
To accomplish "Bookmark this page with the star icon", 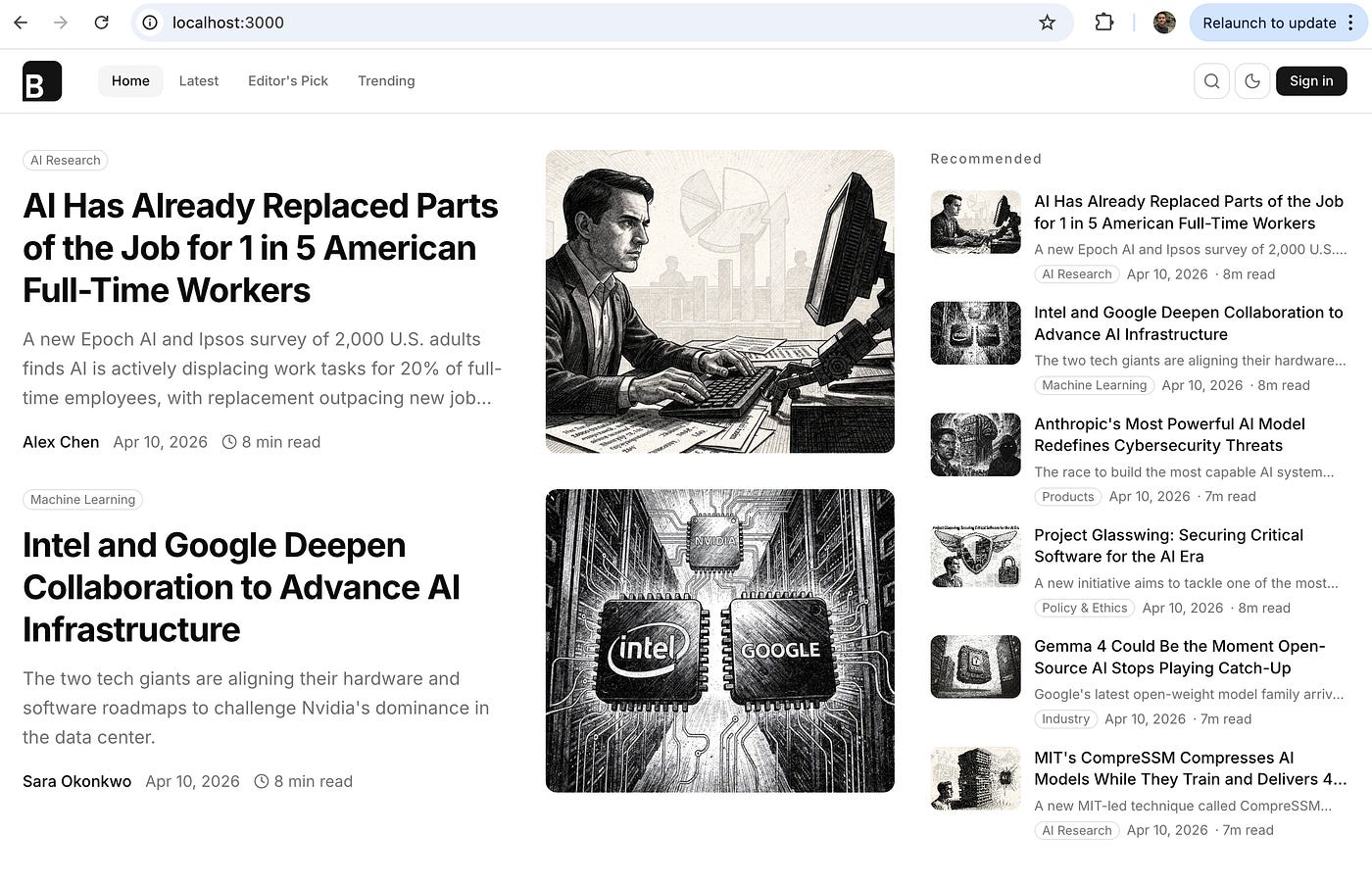I will (x=1047, y=23).
